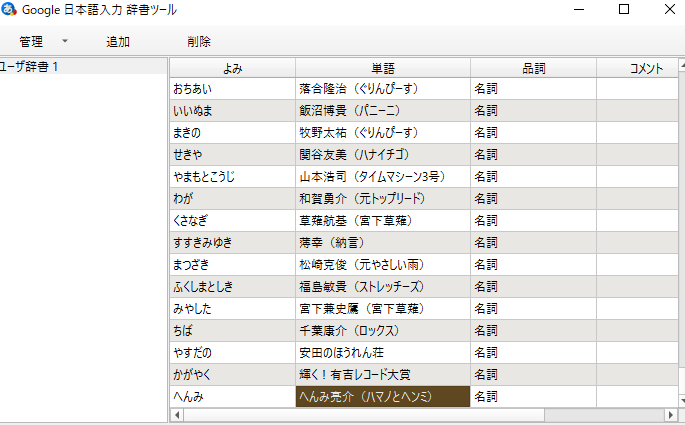Select the やまもとこうじ reading cell
Viewport: 685px width, 425px height.
[232, 177]
